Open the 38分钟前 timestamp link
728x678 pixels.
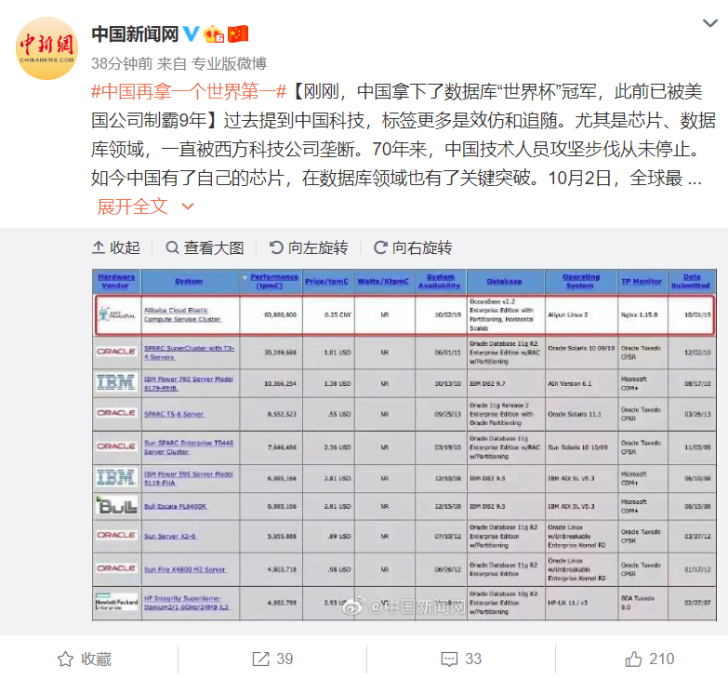click(x=122, y=64)
